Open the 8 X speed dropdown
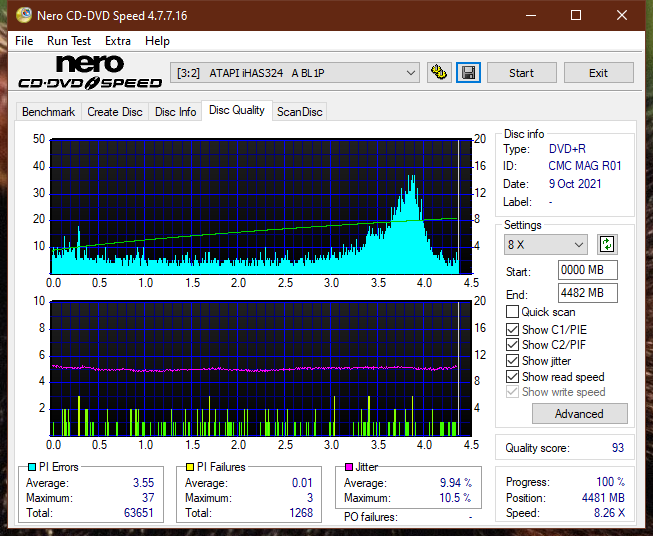Screen dimensions: 653x536 click(546, 244)
